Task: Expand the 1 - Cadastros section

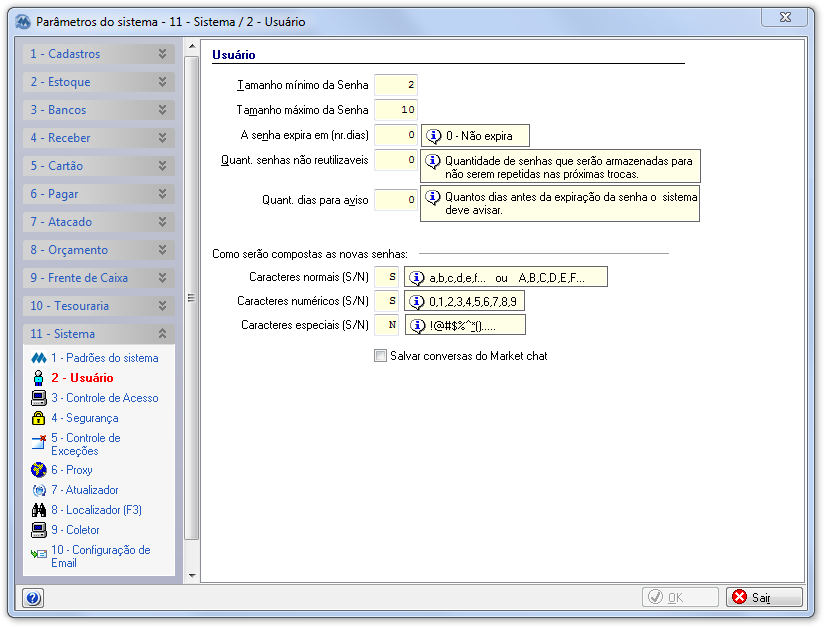Action: point(99,54)
